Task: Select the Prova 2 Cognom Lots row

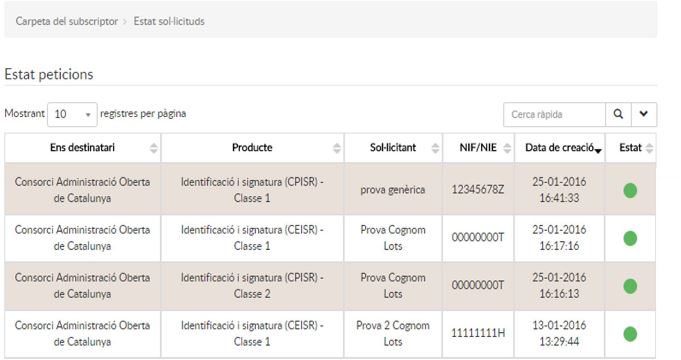Action: [330, 334]
